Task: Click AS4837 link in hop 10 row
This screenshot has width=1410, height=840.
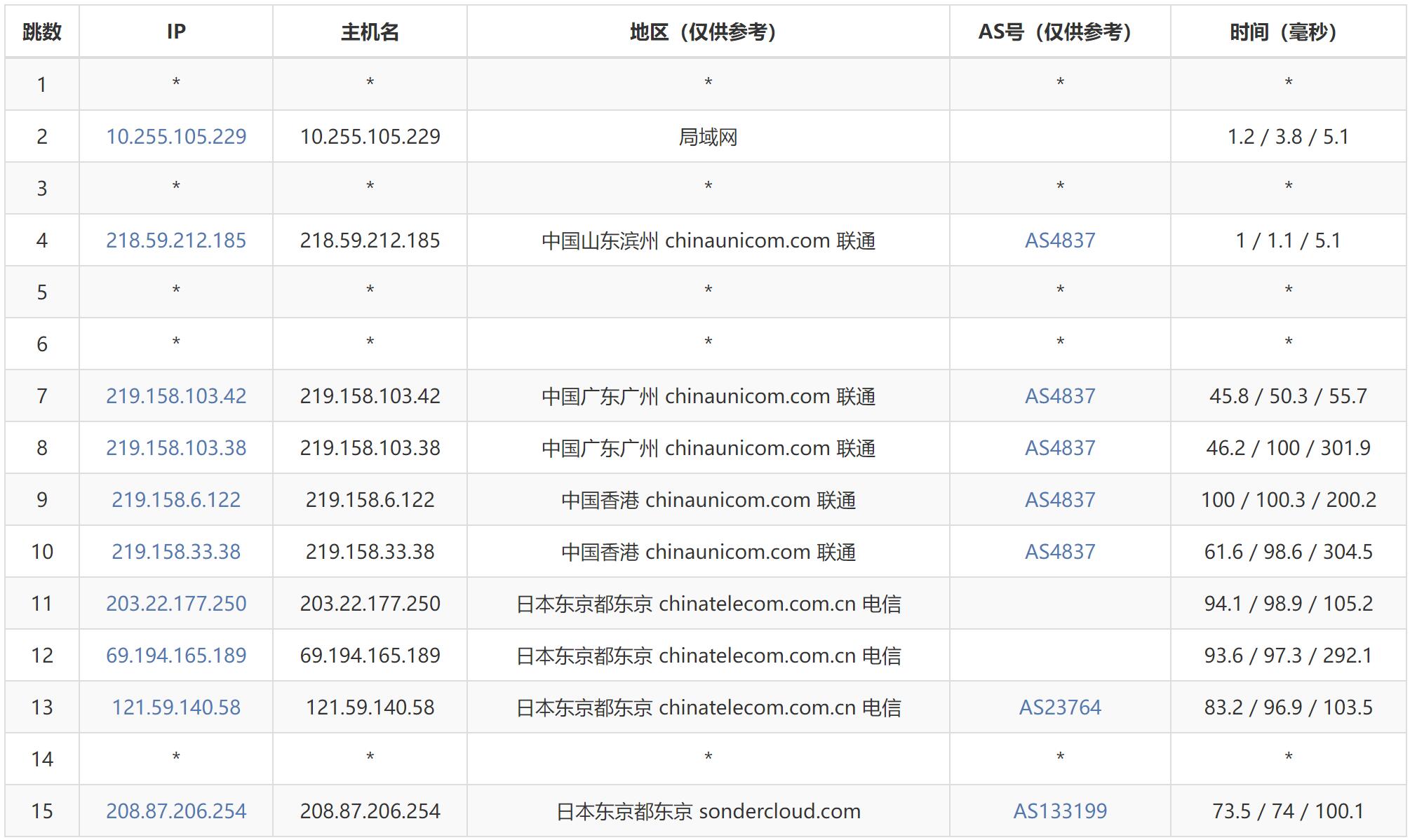Action: click(1060, 551)
